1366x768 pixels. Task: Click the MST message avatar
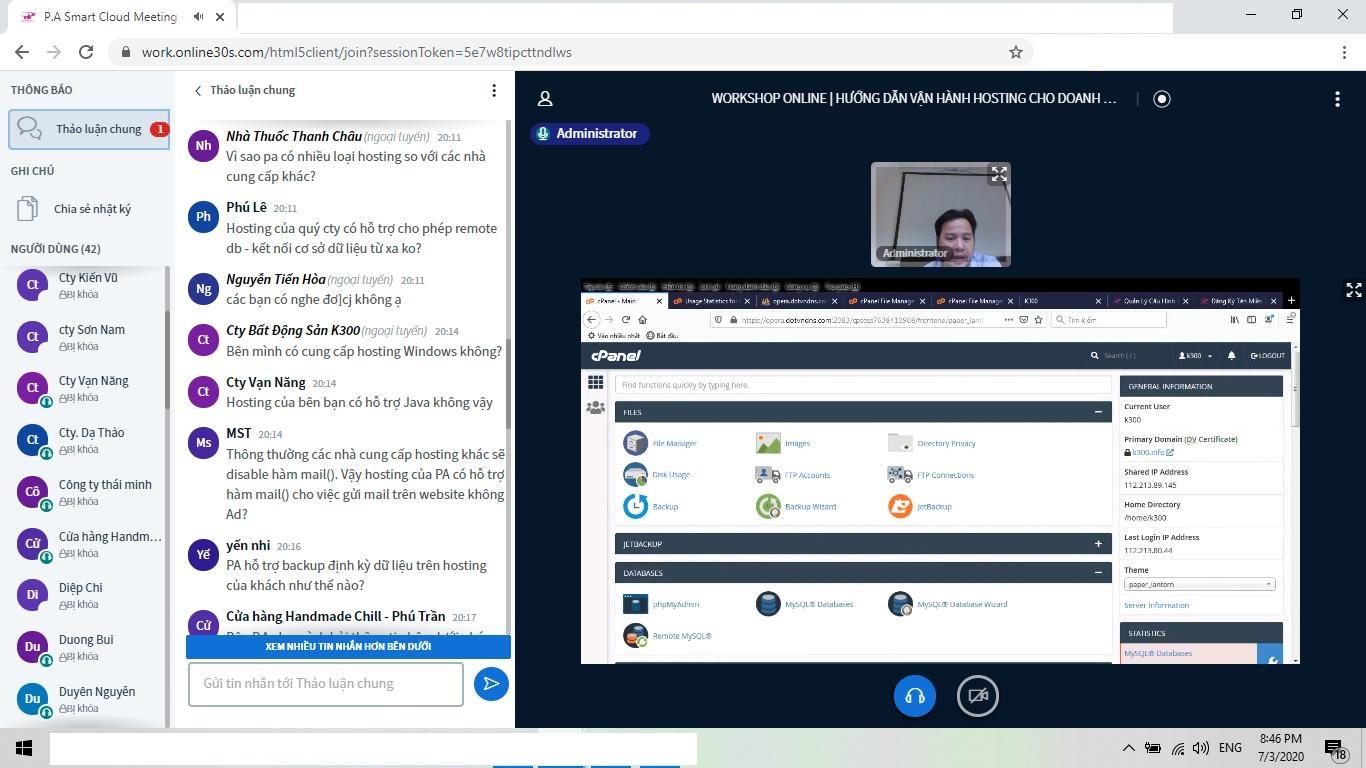coord(203,443)
